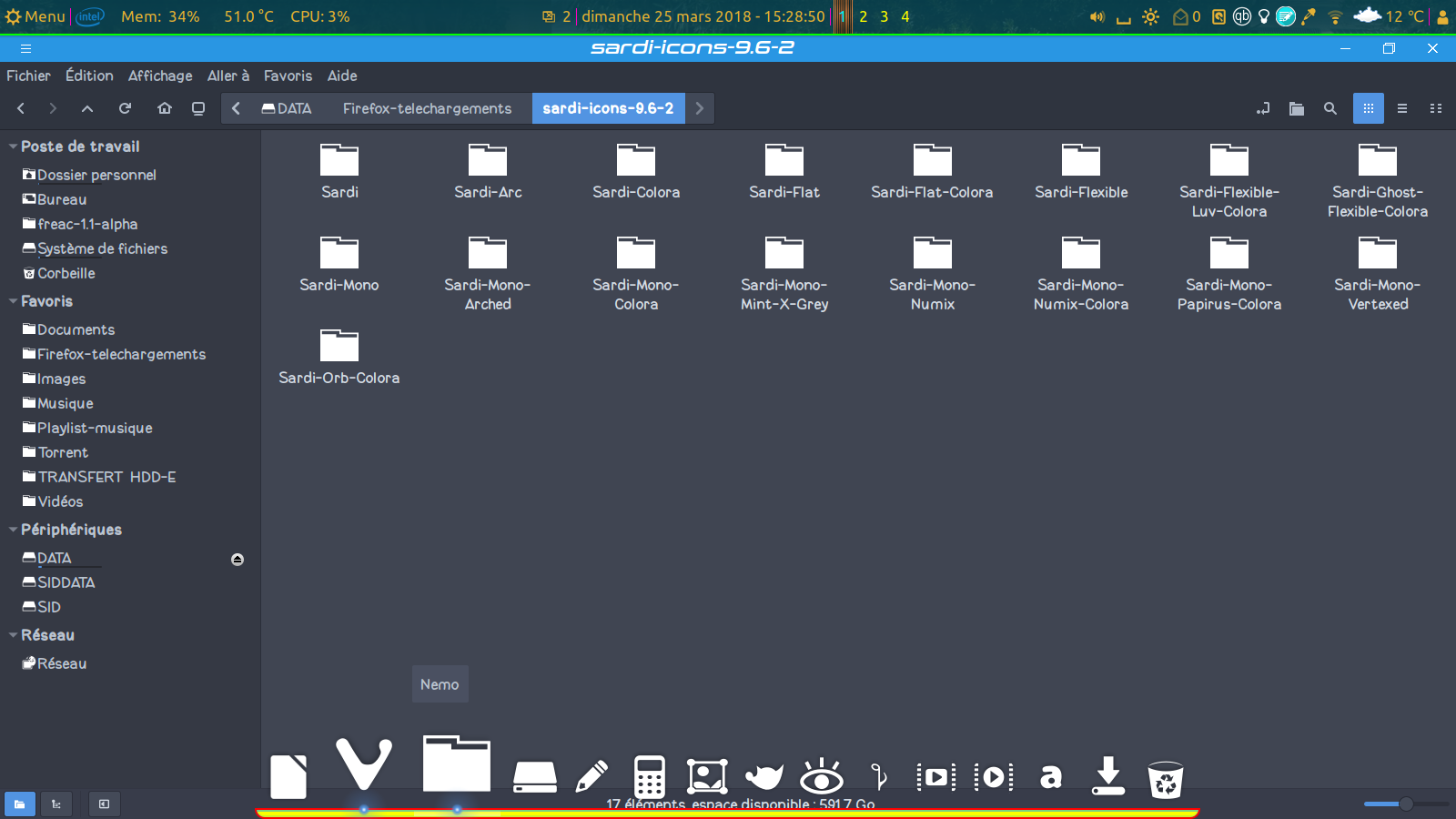The image size is (1456, 819).
Task: Open the Affichage menu
Action: pos(160,76)
